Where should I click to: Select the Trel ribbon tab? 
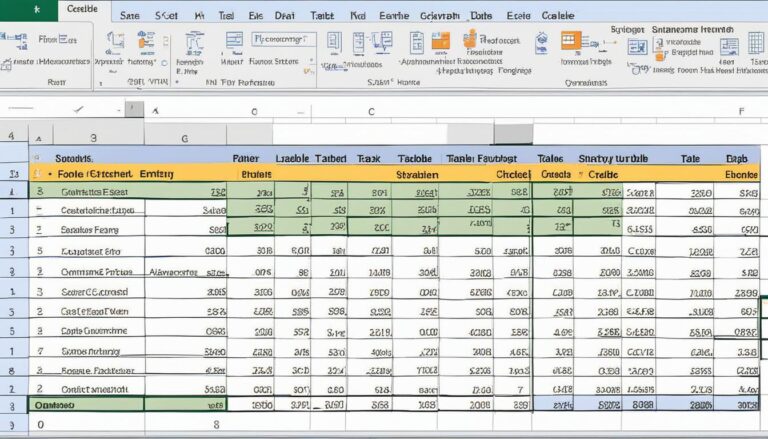[x=226, y=16]
